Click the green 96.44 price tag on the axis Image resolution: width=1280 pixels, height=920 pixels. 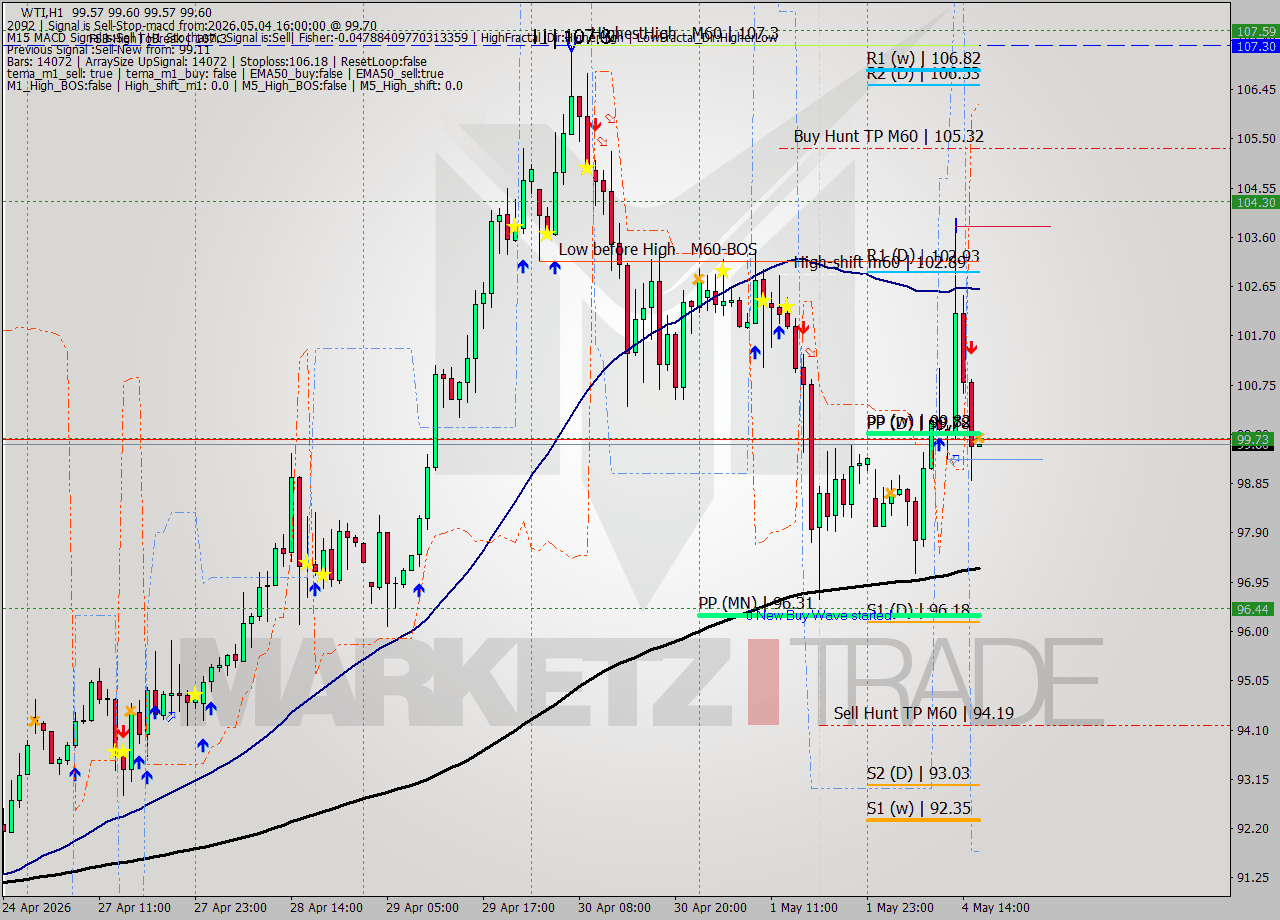point(1254,608)
